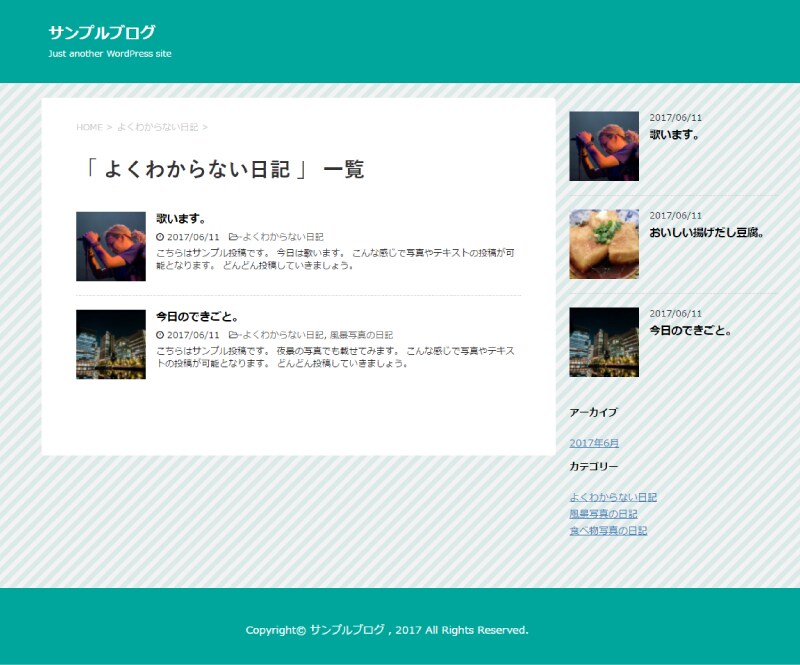Open sidebar category よくわからない日記
The width and height of the screenshot is (800, 665).
pyautogui.click(x=613, y=497)
